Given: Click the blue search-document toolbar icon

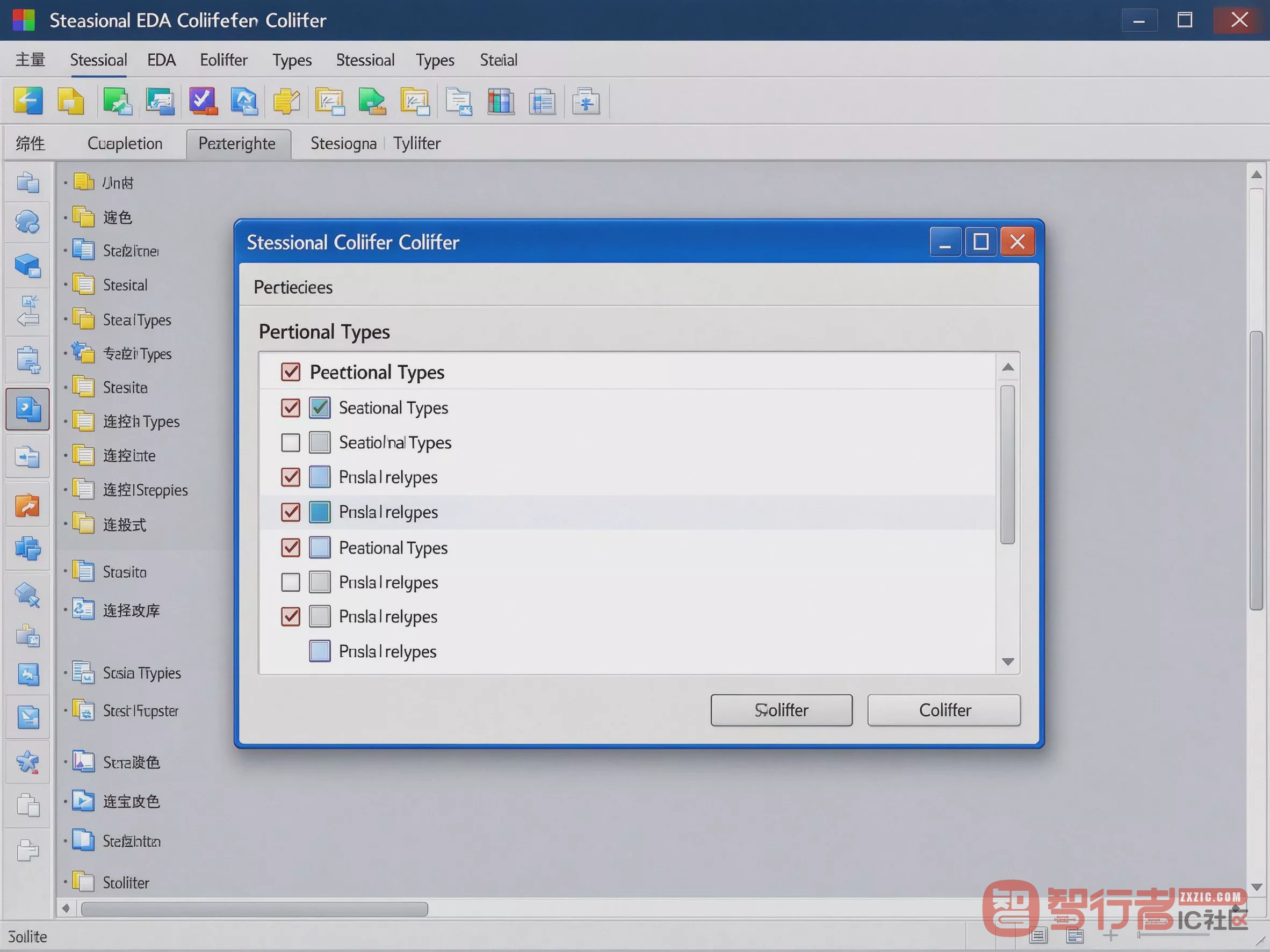Looking at the screenshot, I should pyautogui.click(x=244, y=101).
